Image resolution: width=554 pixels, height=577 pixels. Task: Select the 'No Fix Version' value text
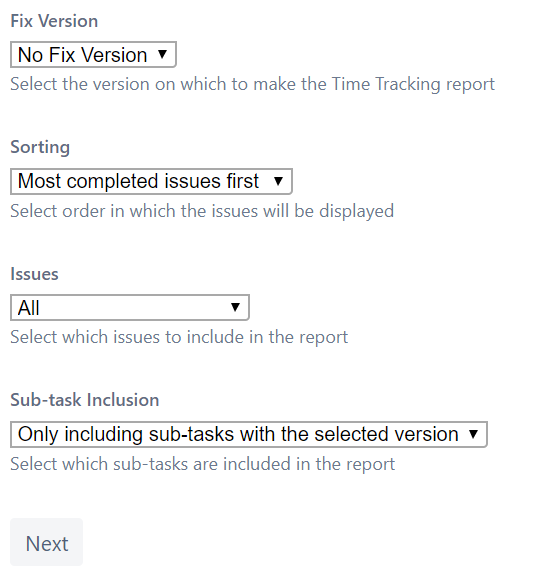[82, 55]
